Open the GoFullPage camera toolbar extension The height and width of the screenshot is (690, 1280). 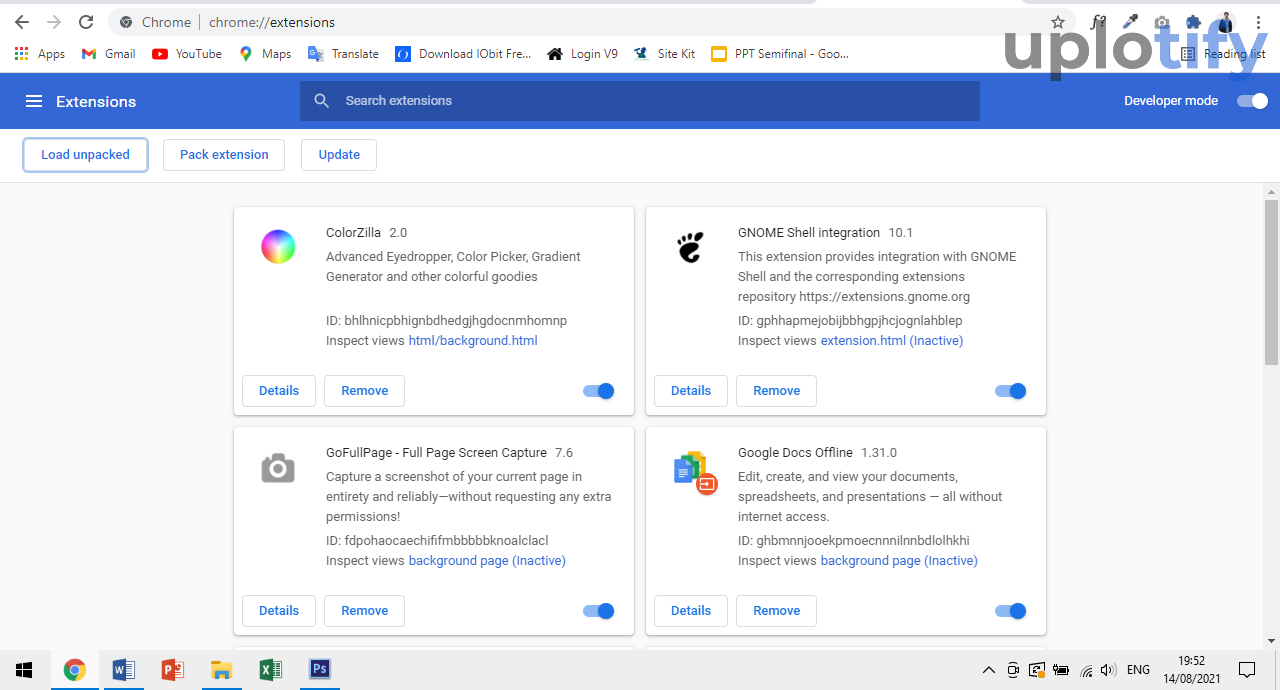click(1161, 22)
